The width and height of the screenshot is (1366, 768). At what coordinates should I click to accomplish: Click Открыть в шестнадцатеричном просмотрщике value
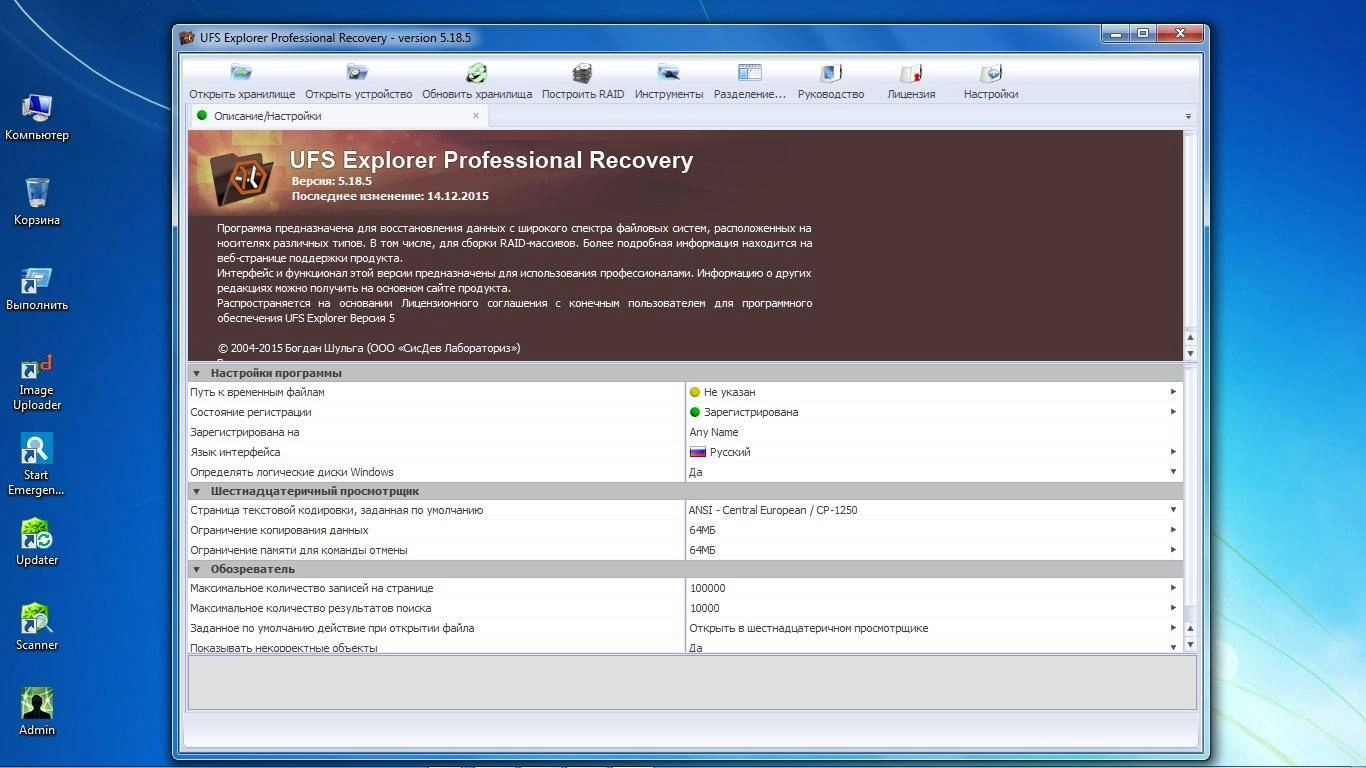click(x=809, y=628)
